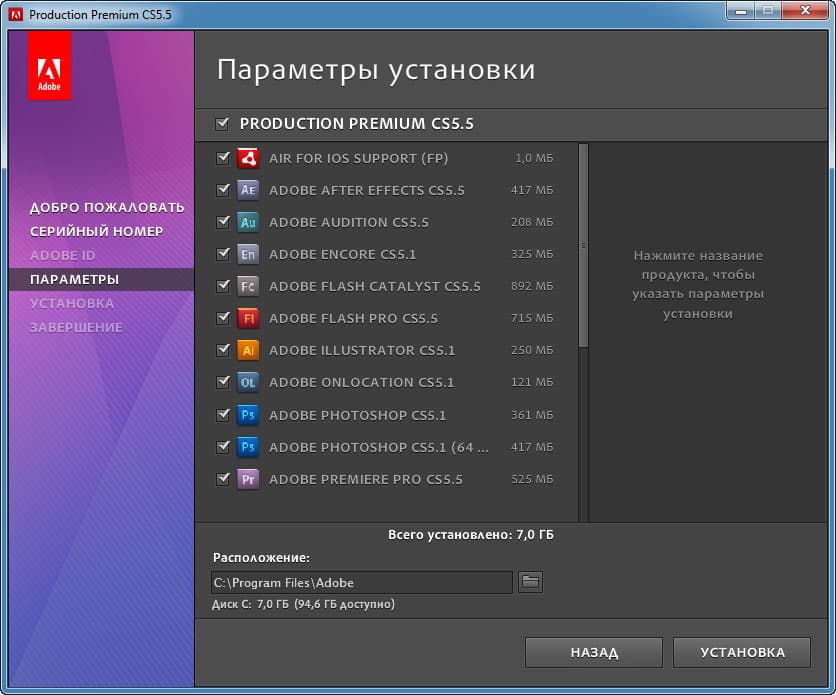Image resolution: width=836 pixels, height=695 pixels.
Task: Select Adobe Encore CS5.1 name
Action: pos(342,254)
